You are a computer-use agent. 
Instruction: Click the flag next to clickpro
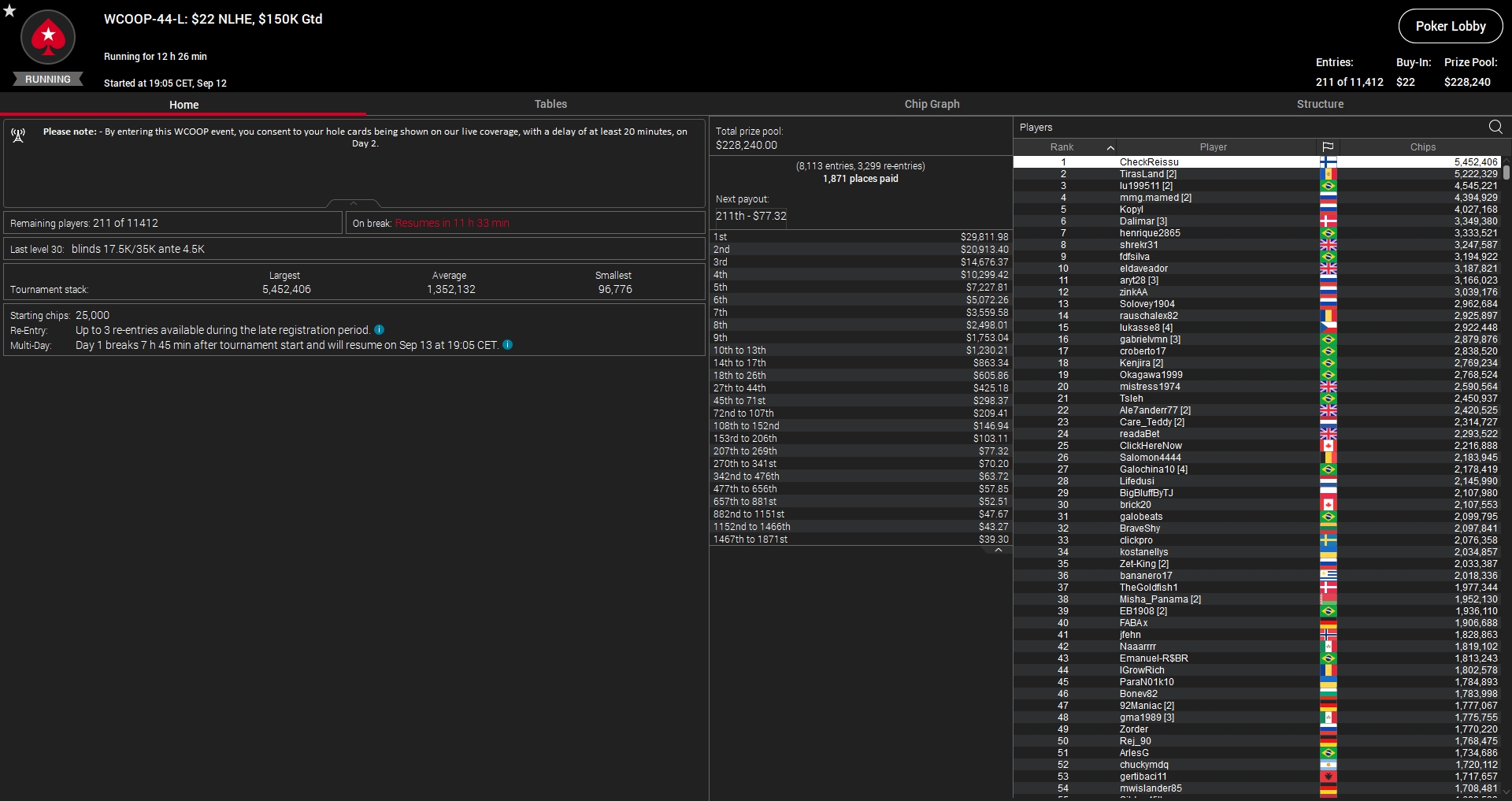click(x=1329, y=540)
